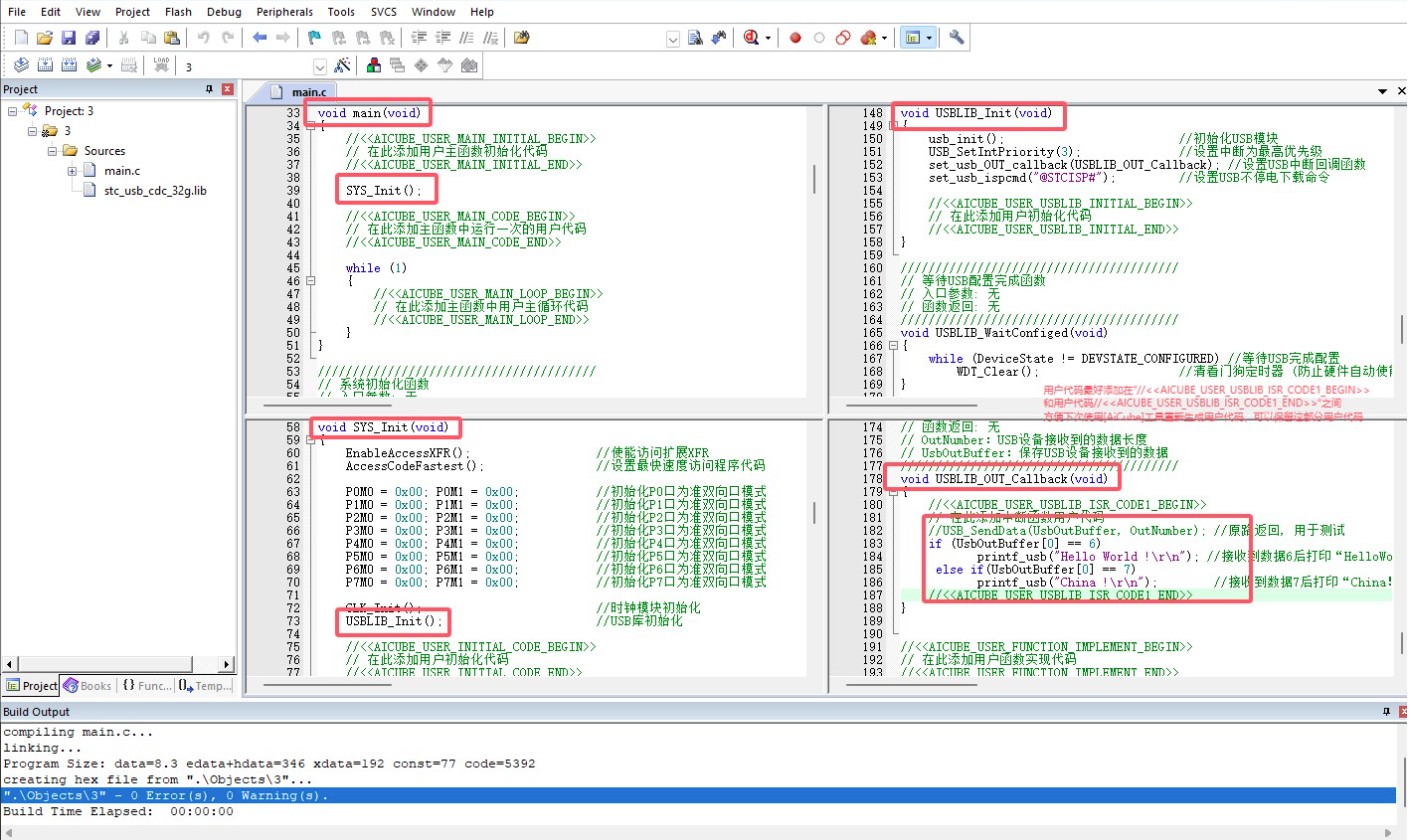The width and height of the screenshot is (1411, 840).
Task: Navigate backwards with the blue left arrow
Action: 259,38
